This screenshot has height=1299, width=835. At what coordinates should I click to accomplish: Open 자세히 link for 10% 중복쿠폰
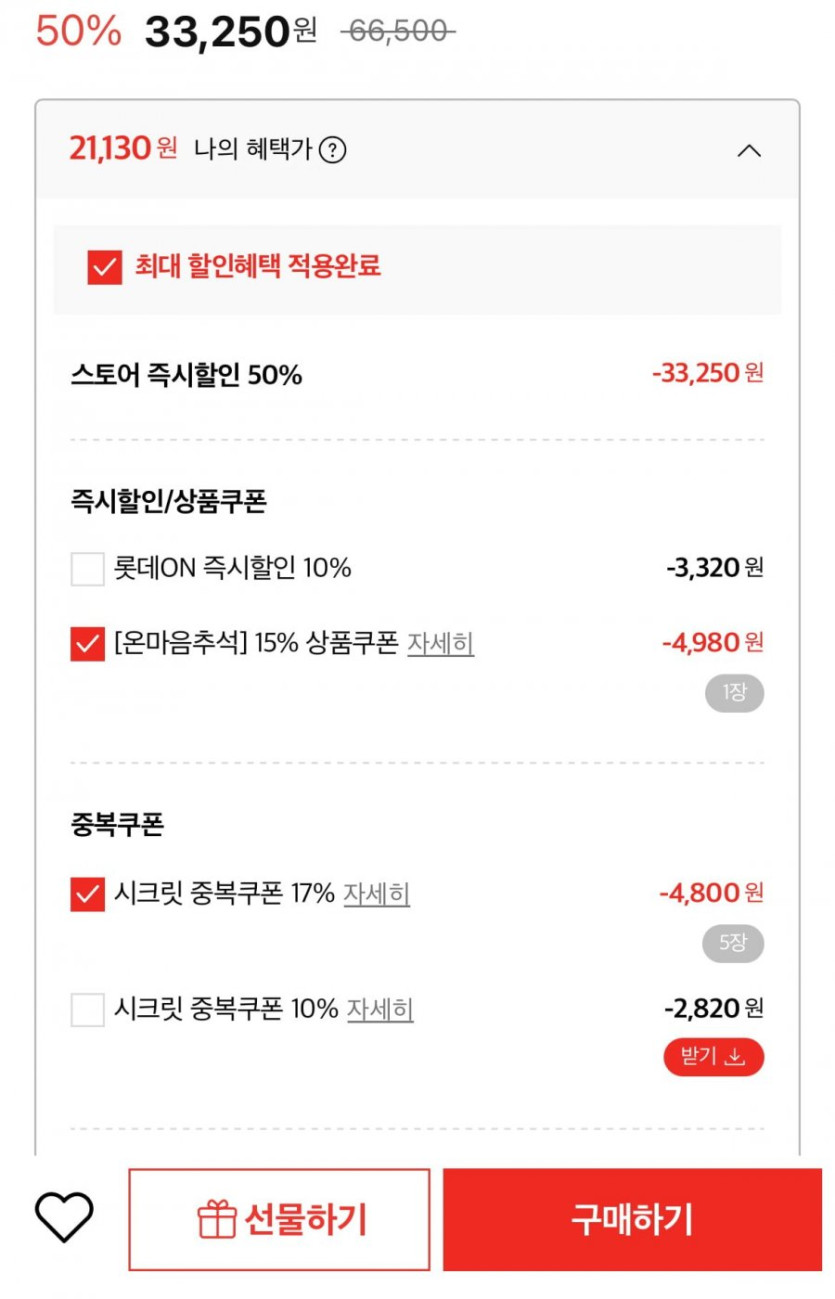(380, 1010)
